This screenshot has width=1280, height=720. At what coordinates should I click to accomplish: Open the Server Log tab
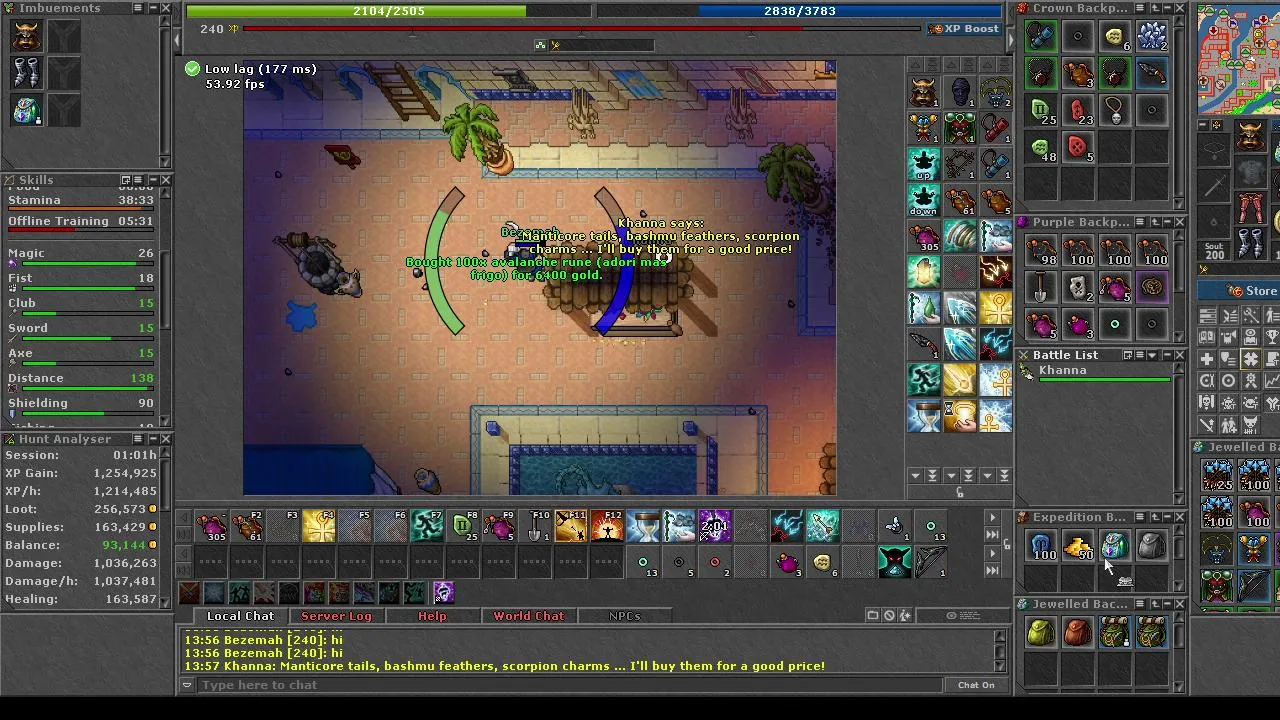[x=336, y=616]
